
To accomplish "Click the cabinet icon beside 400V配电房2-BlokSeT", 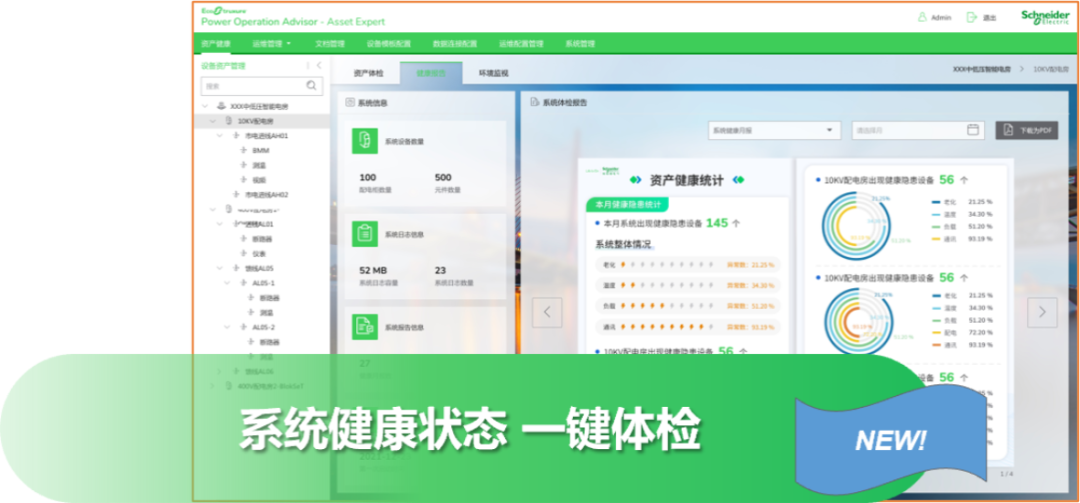I will point(229,386).
